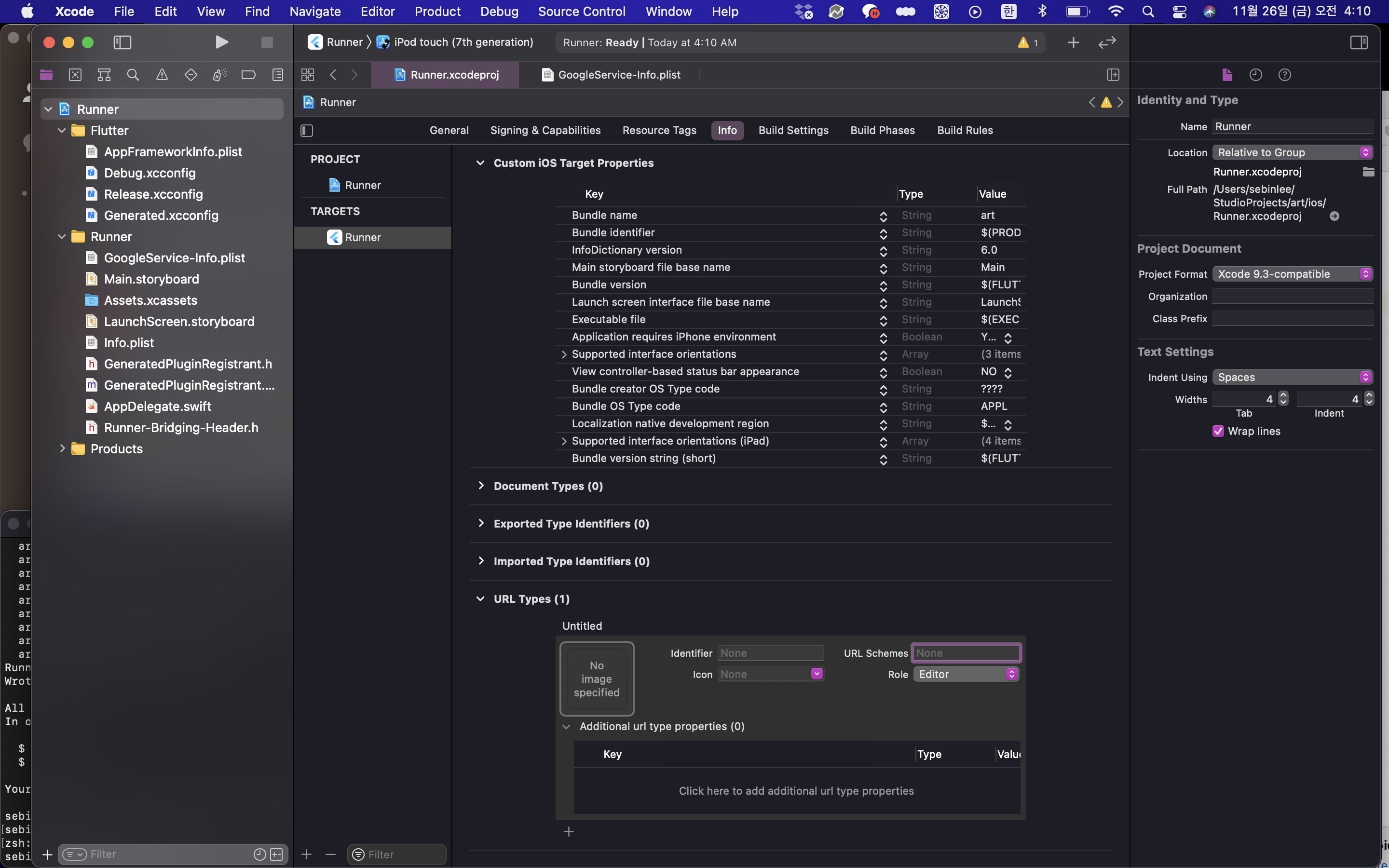Image resolution: width=1389 pixels, height=868 pixels.
Task: Toggle the right inspector panel visibility
Action: [x=1359, y=42]
